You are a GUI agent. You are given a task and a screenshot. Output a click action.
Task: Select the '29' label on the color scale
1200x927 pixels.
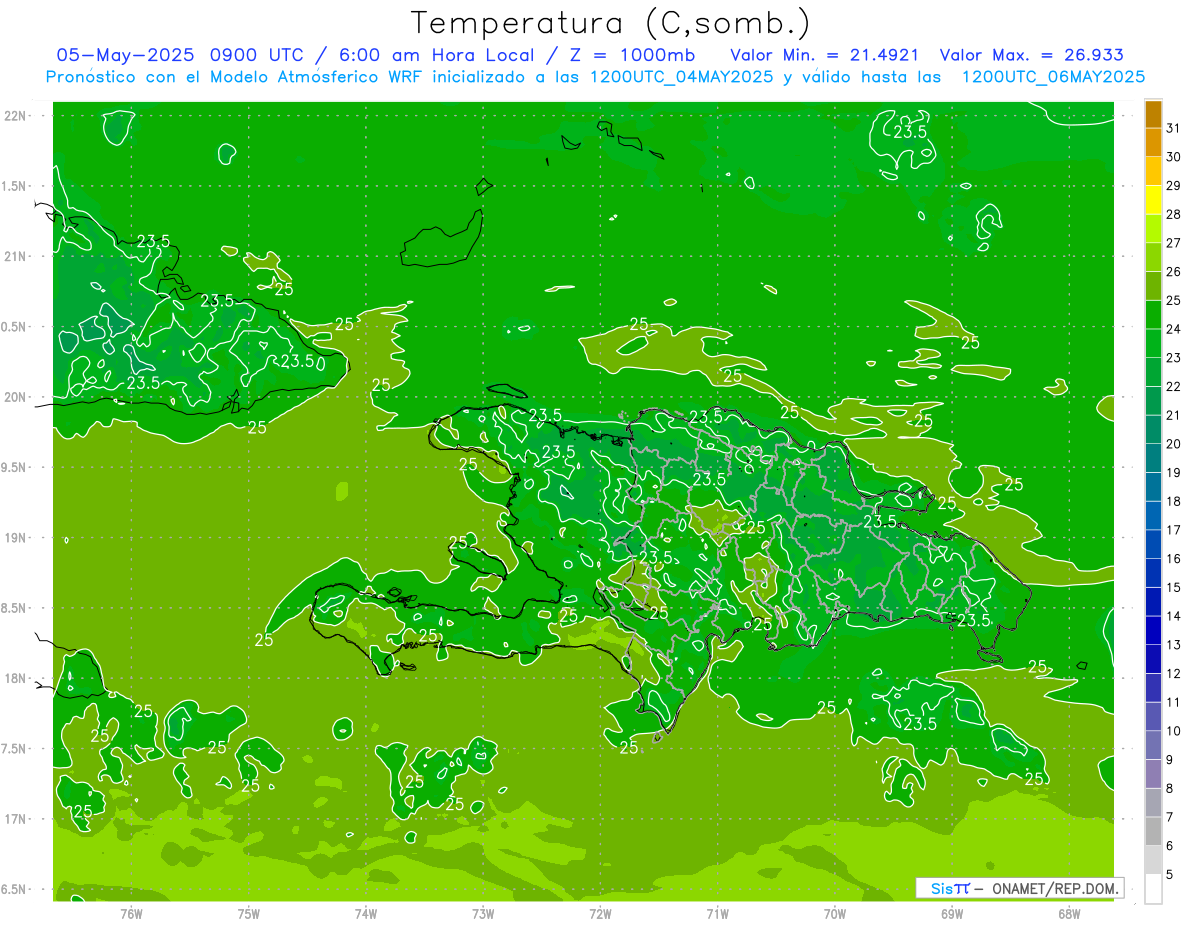tap(1174, 186)
